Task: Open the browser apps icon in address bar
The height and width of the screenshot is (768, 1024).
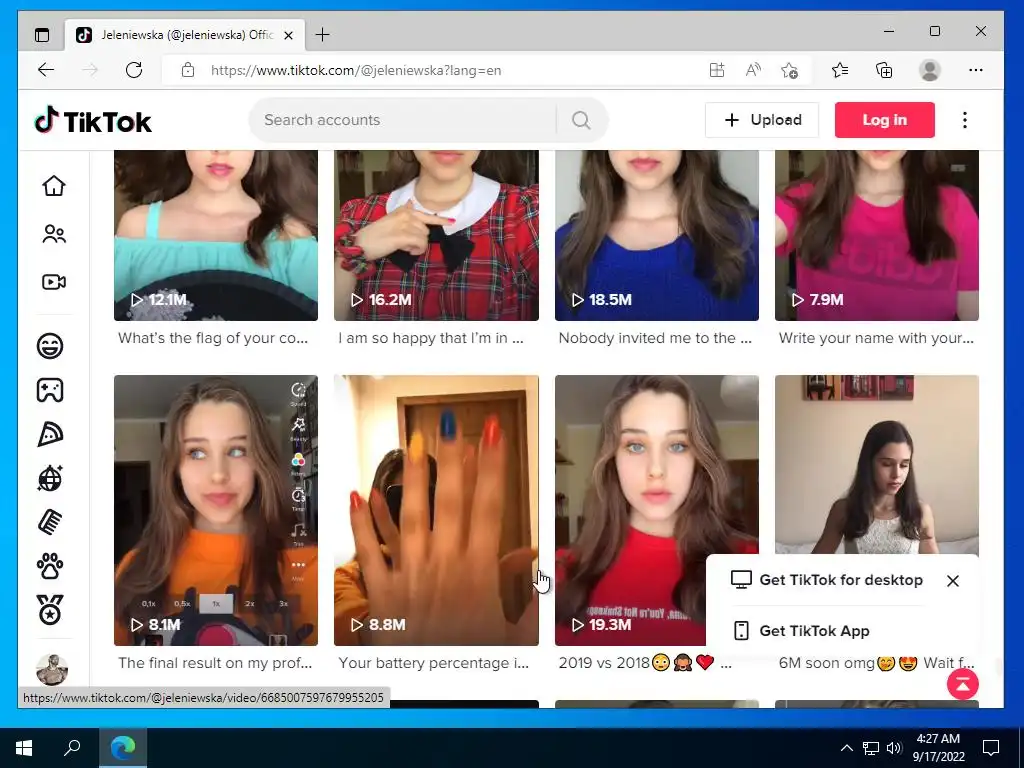Action: coord(717,70)
